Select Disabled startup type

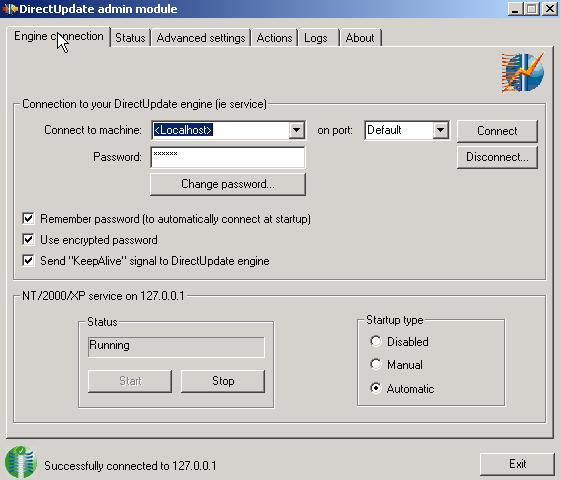click(x=376, y=341)
